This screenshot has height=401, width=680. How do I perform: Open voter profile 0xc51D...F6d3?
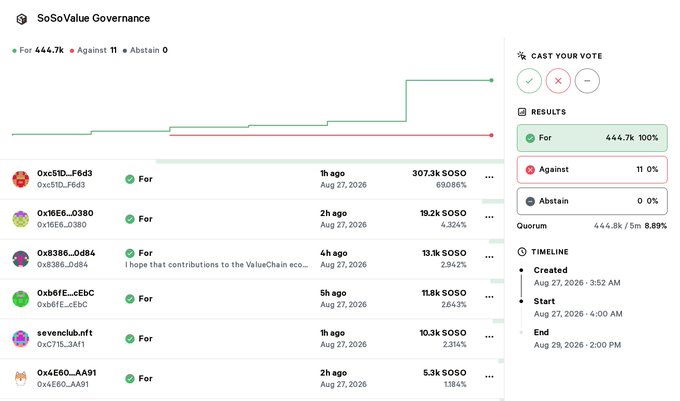point(65,173)
